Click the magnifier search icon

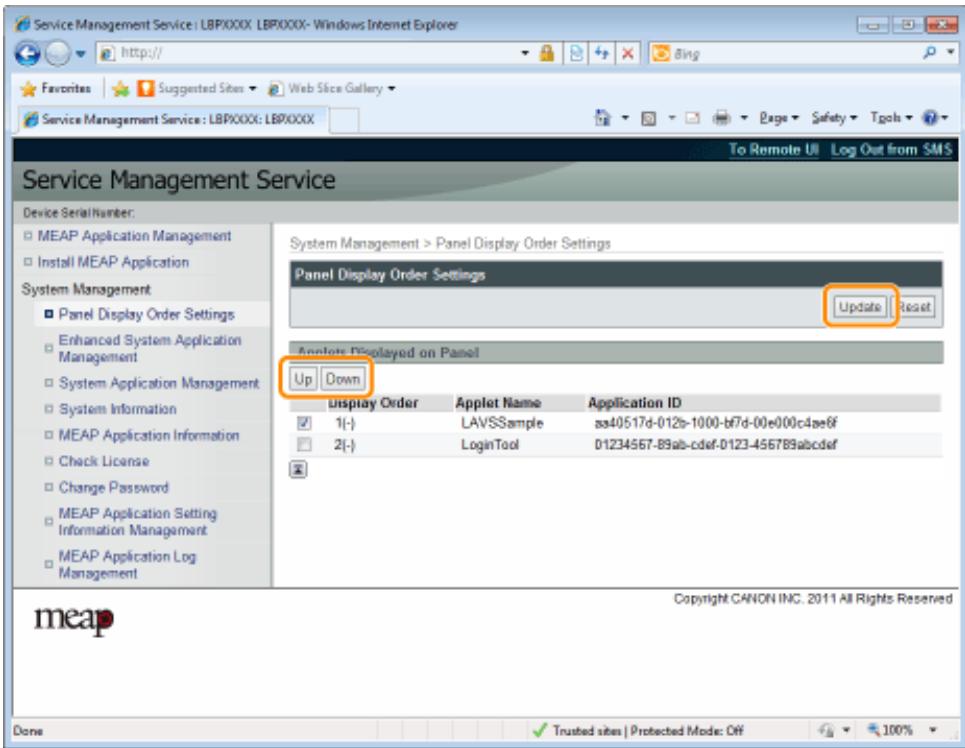pos(929,53)
